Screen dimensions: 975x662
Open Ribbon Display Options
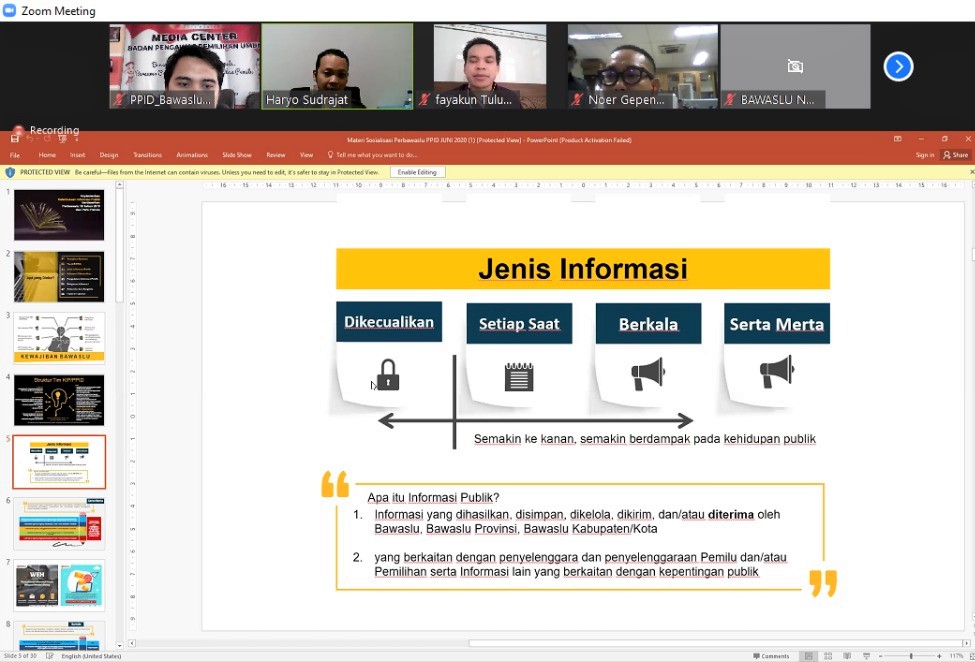pyautogui.click(x=897, y=140)
